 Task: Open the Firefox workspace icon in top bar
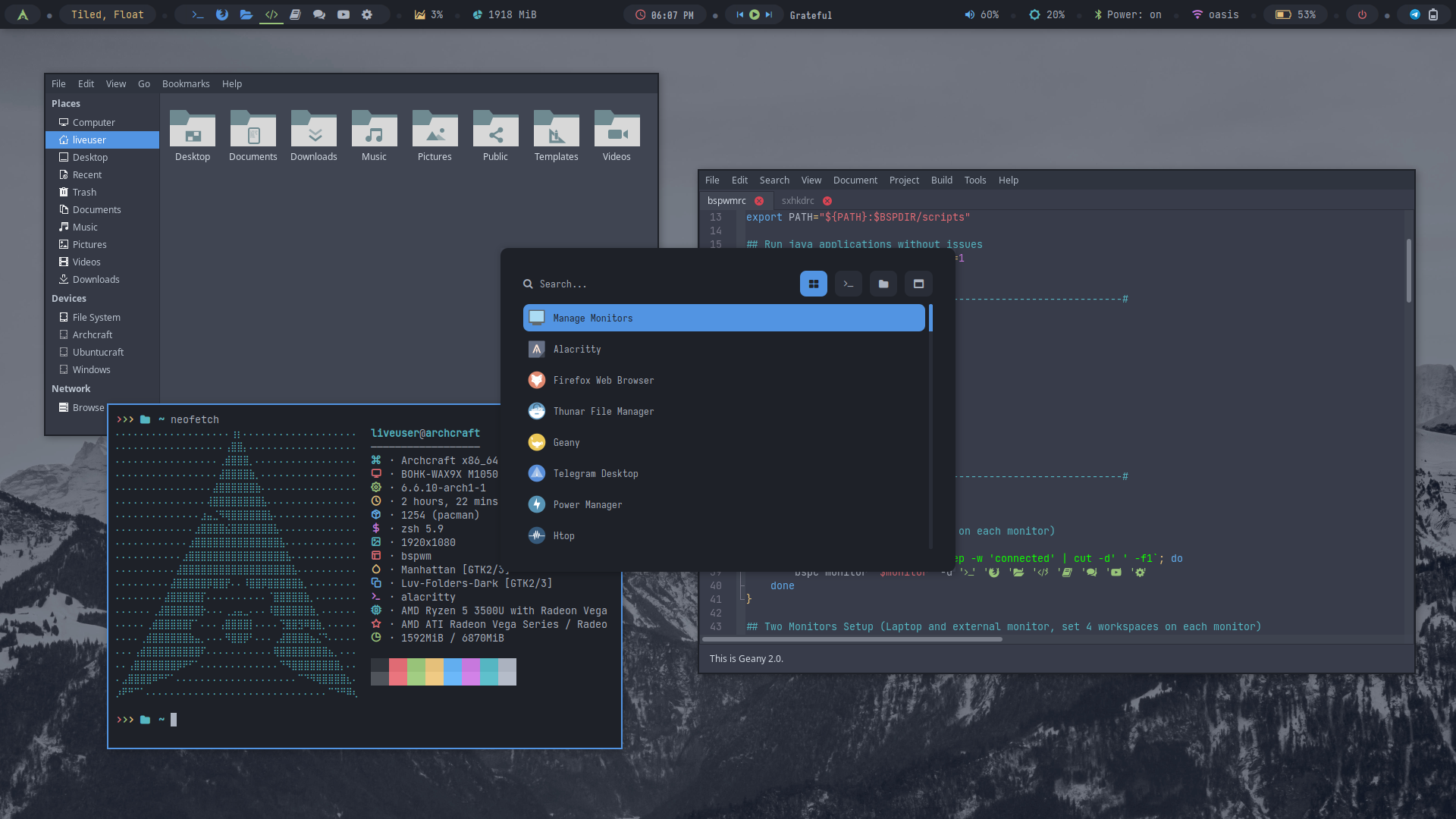(x=221, y=14)
